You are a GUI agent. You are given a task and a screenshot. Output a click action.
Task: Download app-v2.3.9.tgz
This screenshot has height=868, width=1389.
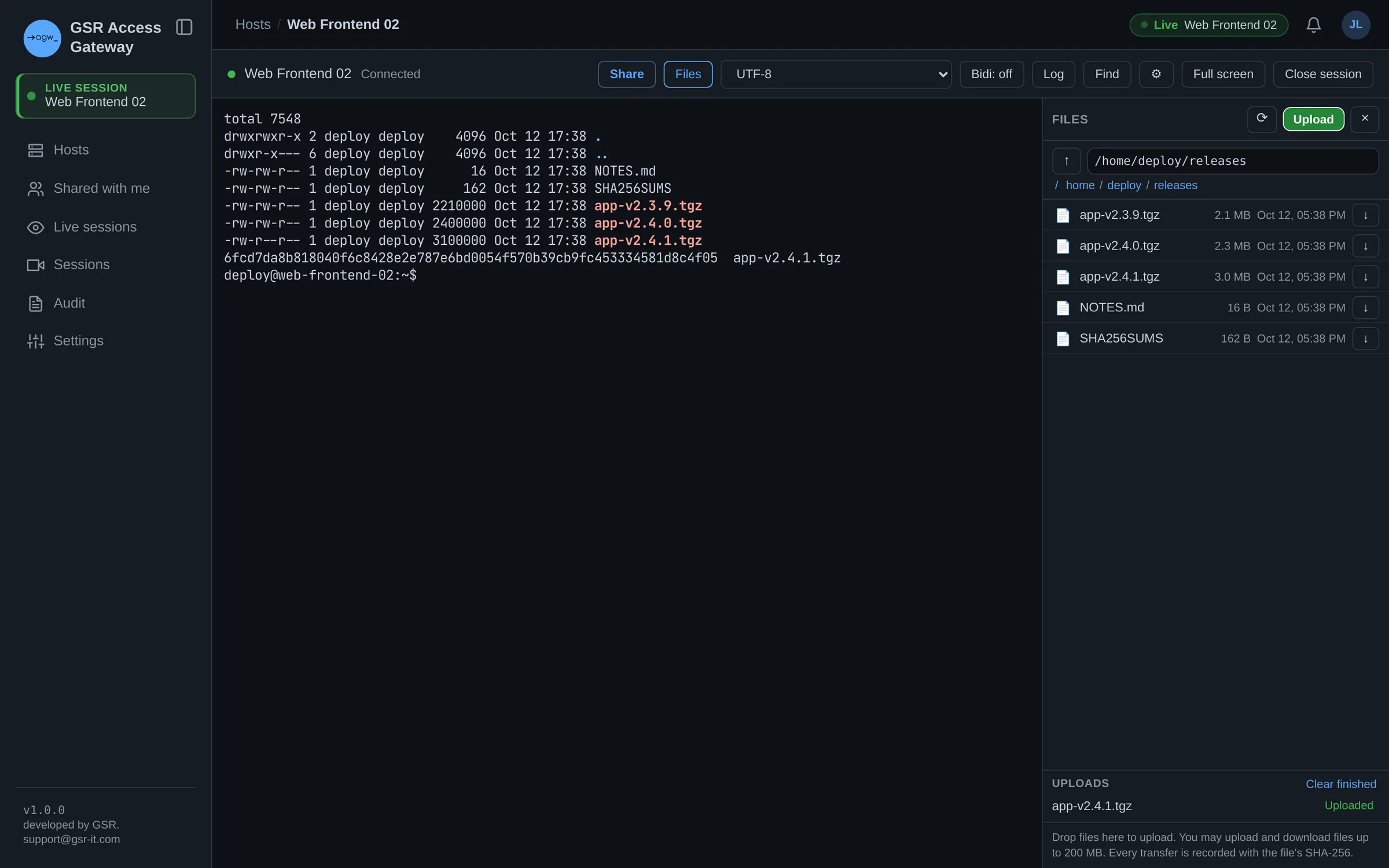click(1365, 215)
